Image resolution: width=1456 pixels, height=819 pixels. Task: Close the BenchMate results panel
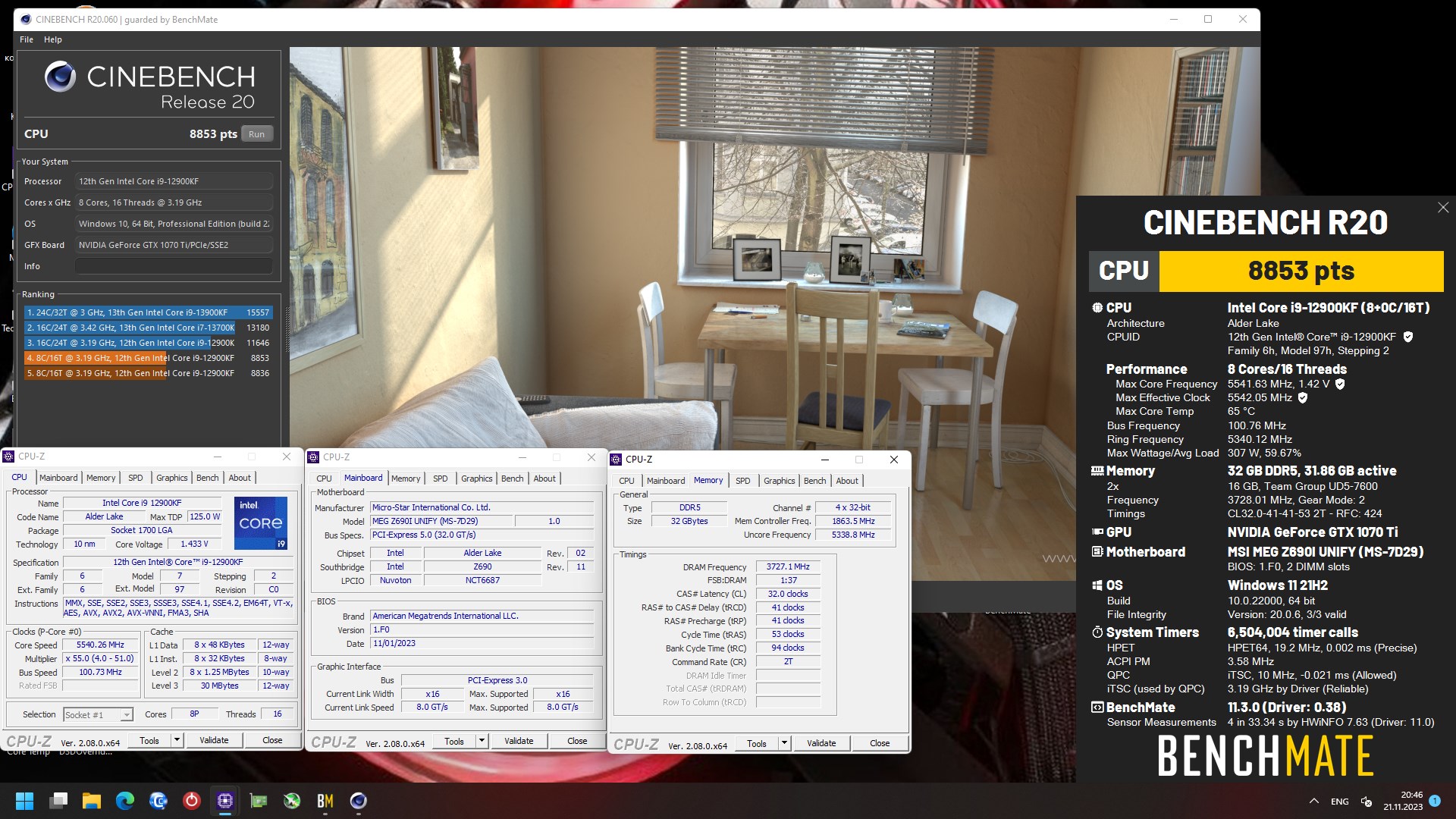(1443, 208)
